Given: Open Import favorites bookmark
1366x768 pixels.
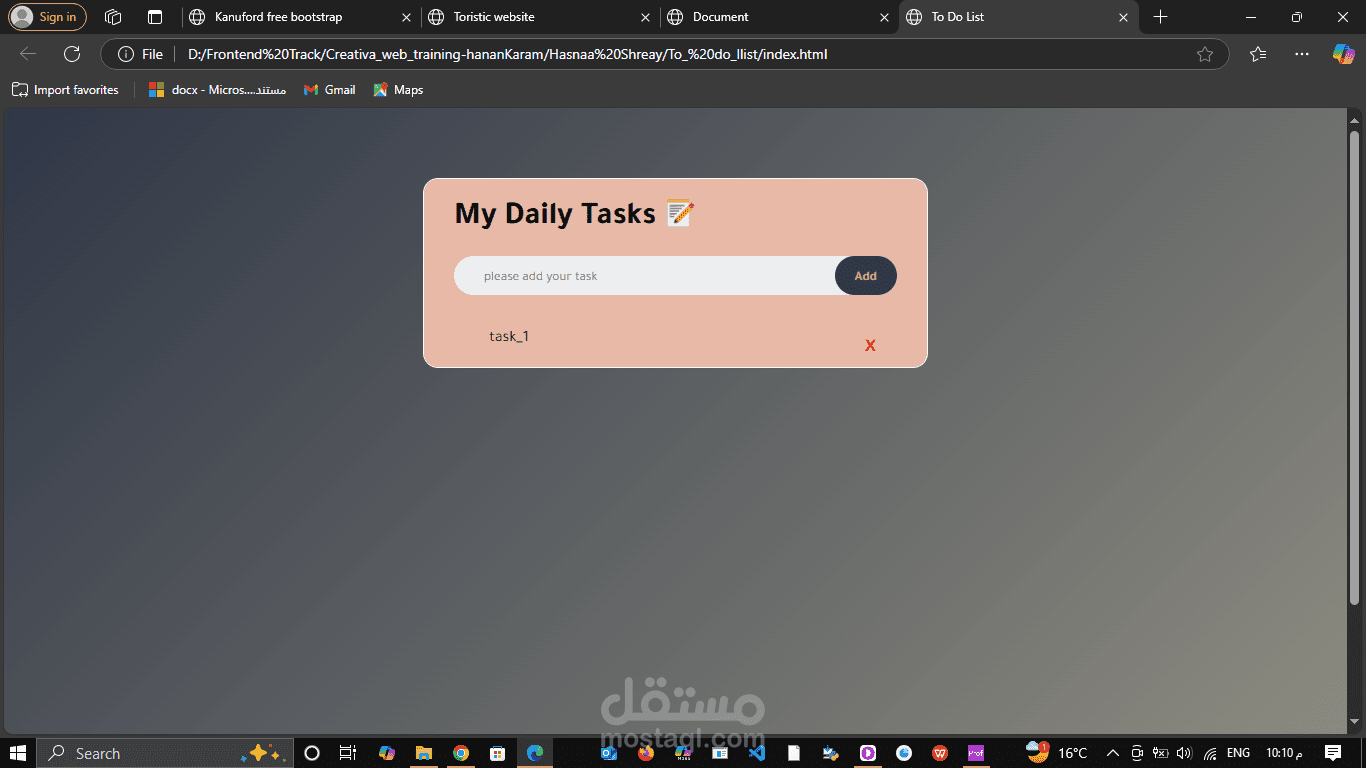Looking at the screenshot, I should 65,90.
